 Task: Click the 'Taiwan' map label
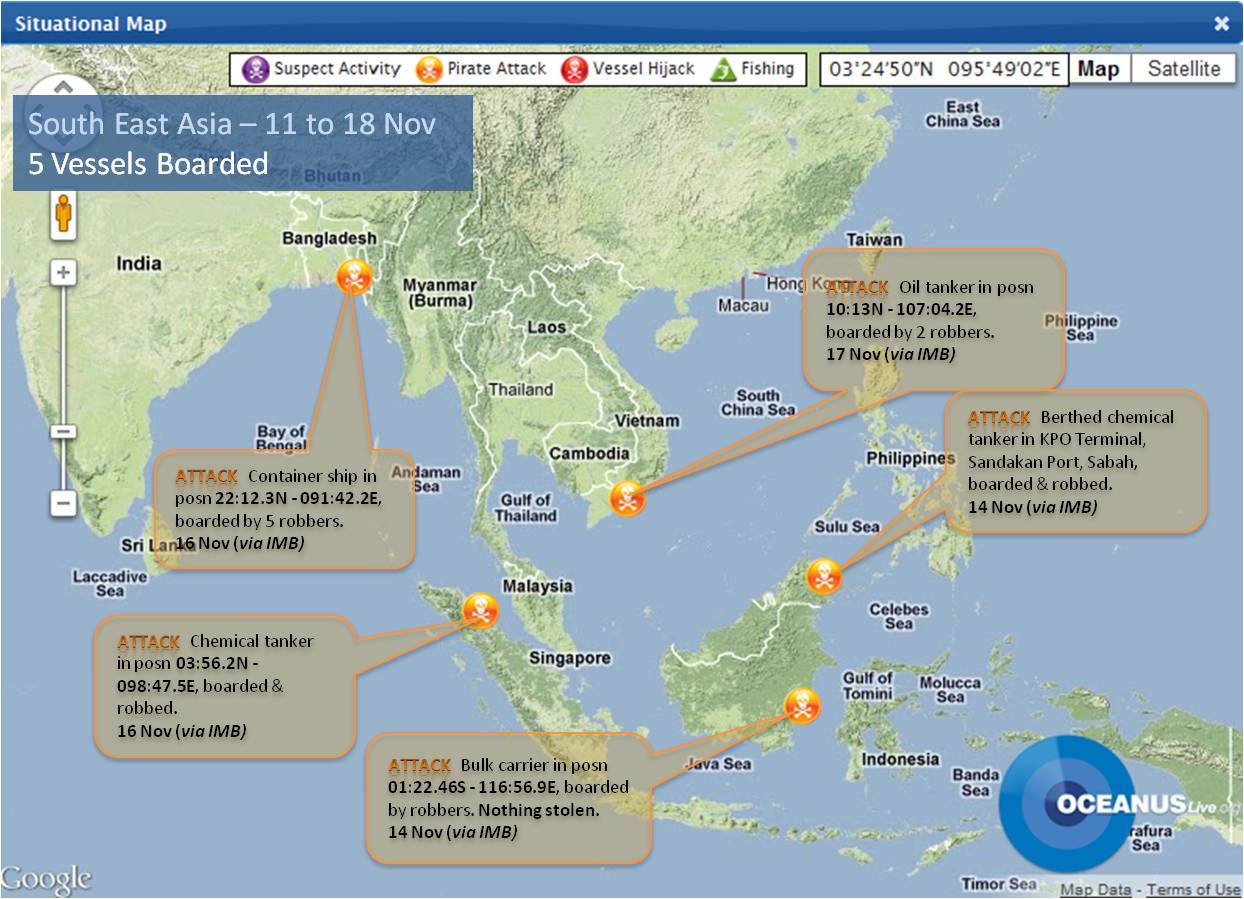[874, 239]
